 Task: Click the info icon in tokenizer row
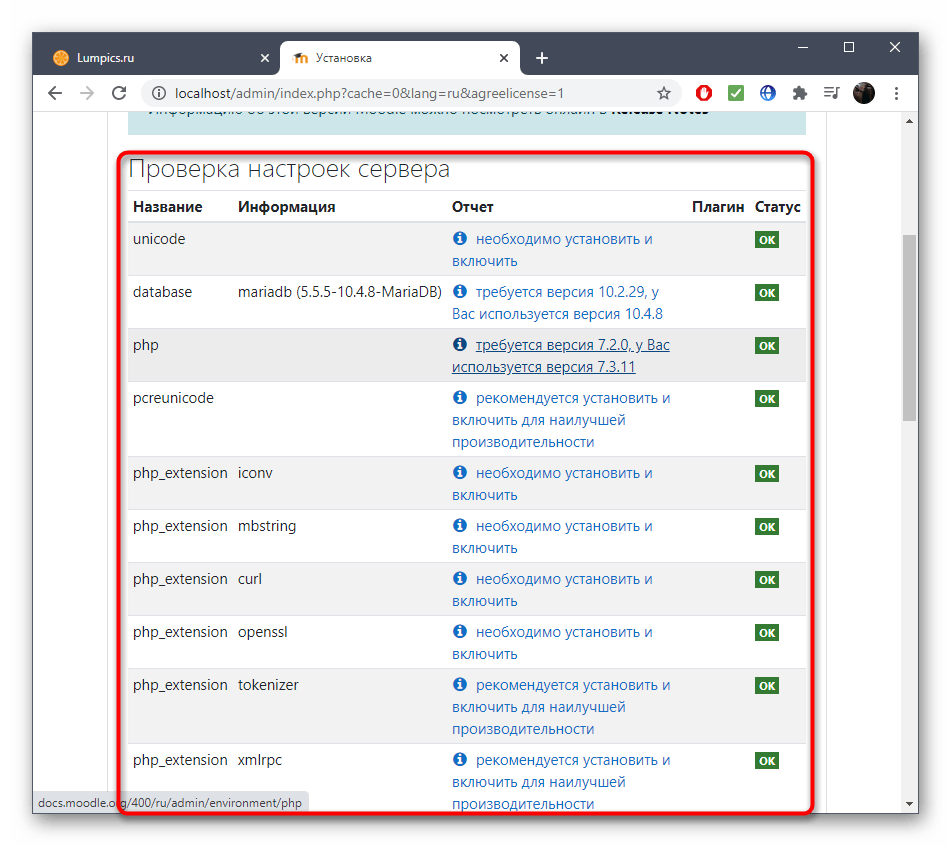pos(460,684)
